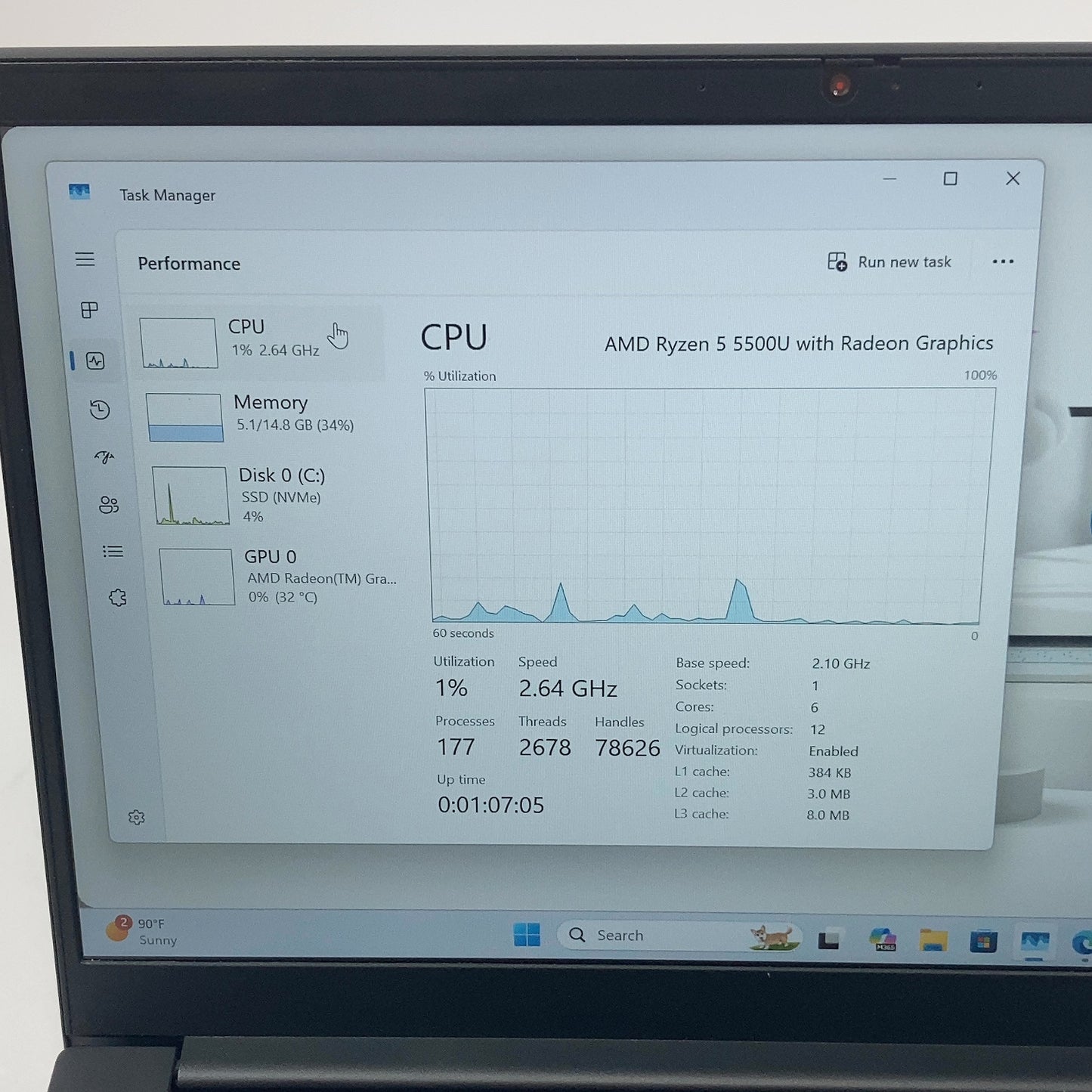The width and height of the screenshot is (1092, 1092).
Task: Select the GPU 0 performance entry
Action: [x=275, y=577]
